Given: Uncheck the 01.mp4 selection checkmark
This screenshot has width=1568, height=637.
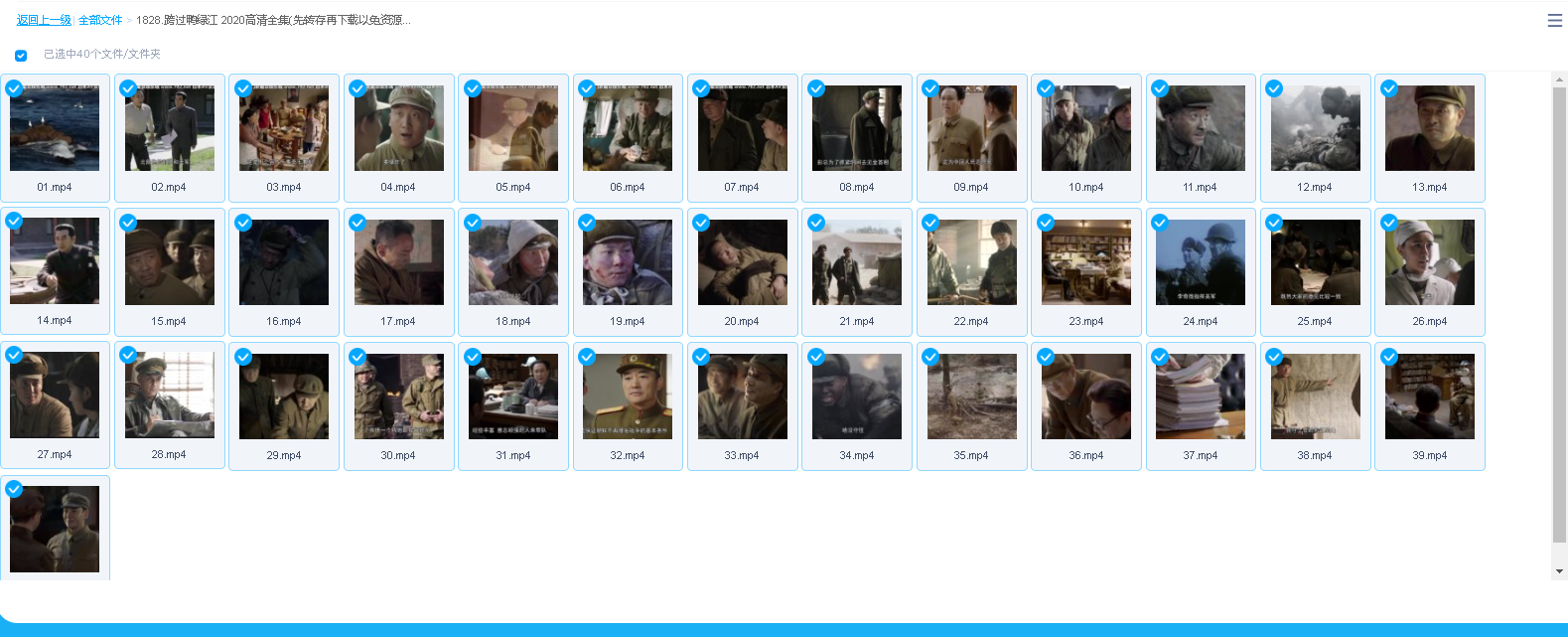Looking at the screenshot, I should [14, 88].
